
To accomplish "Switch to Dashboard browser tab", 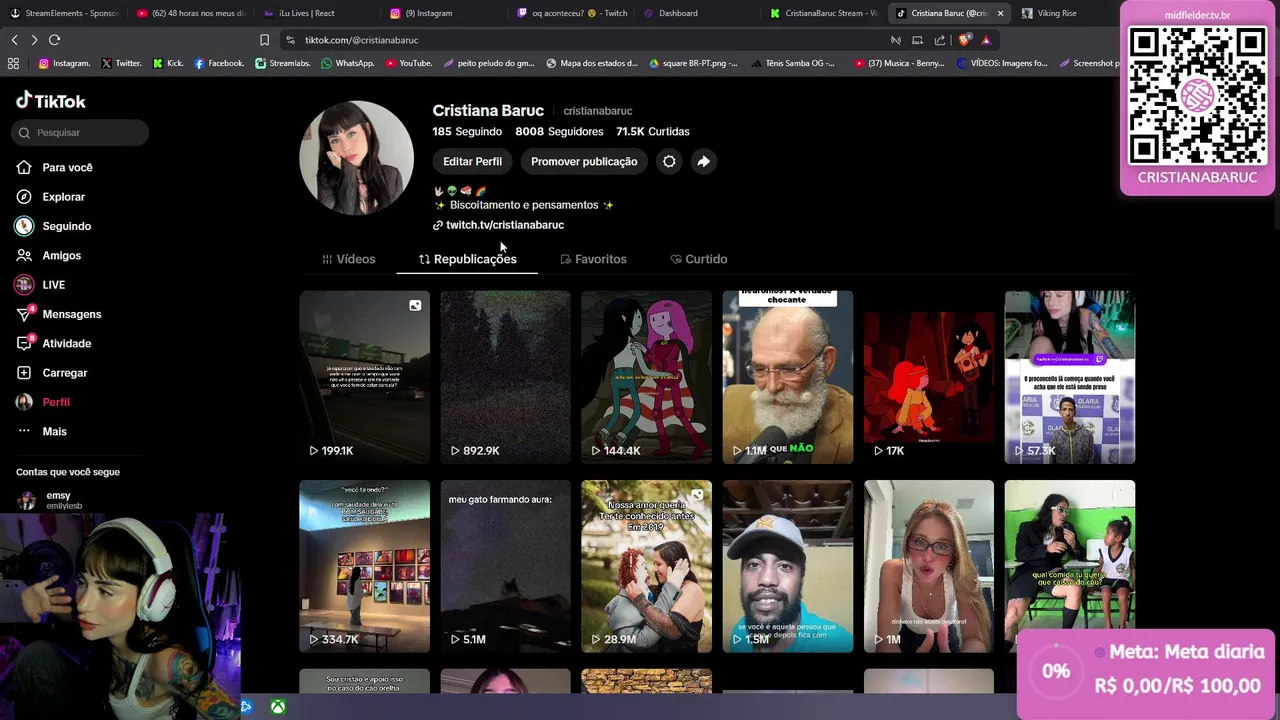I will pyautogui.click(x=696, y=13).
